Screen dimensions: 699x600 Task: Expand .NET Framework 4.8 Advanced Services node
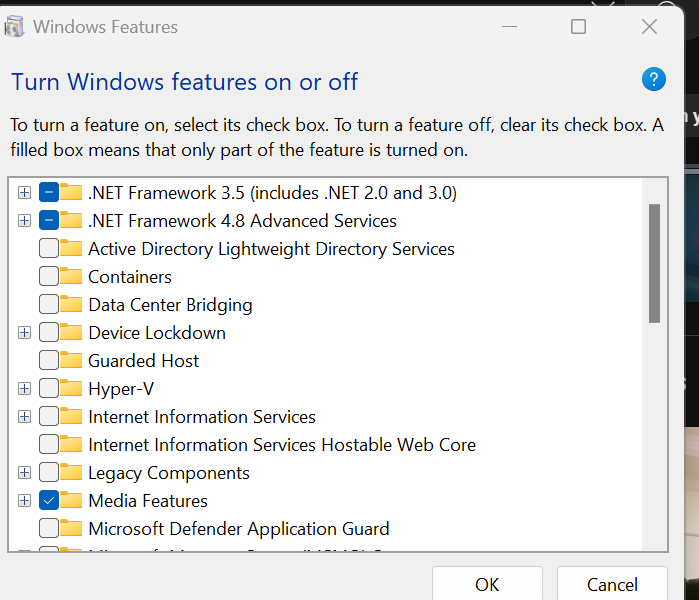[25, 221]
